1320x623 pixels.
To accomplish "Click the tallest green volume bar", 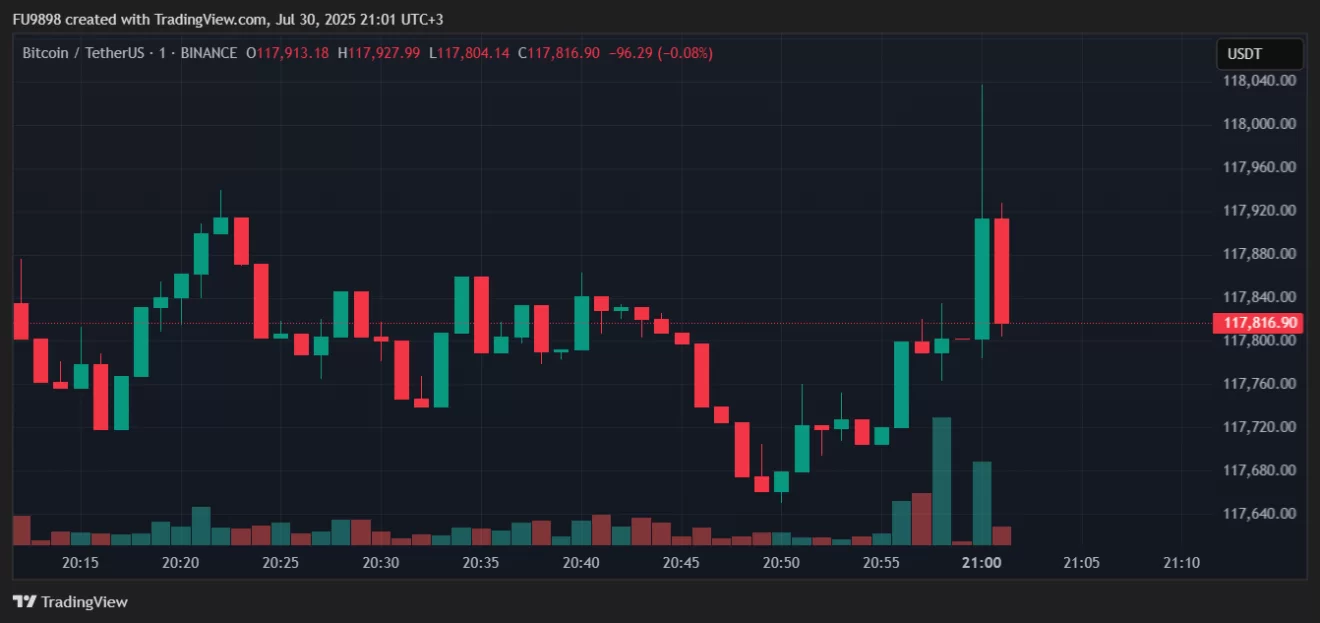I will [941, 480].
